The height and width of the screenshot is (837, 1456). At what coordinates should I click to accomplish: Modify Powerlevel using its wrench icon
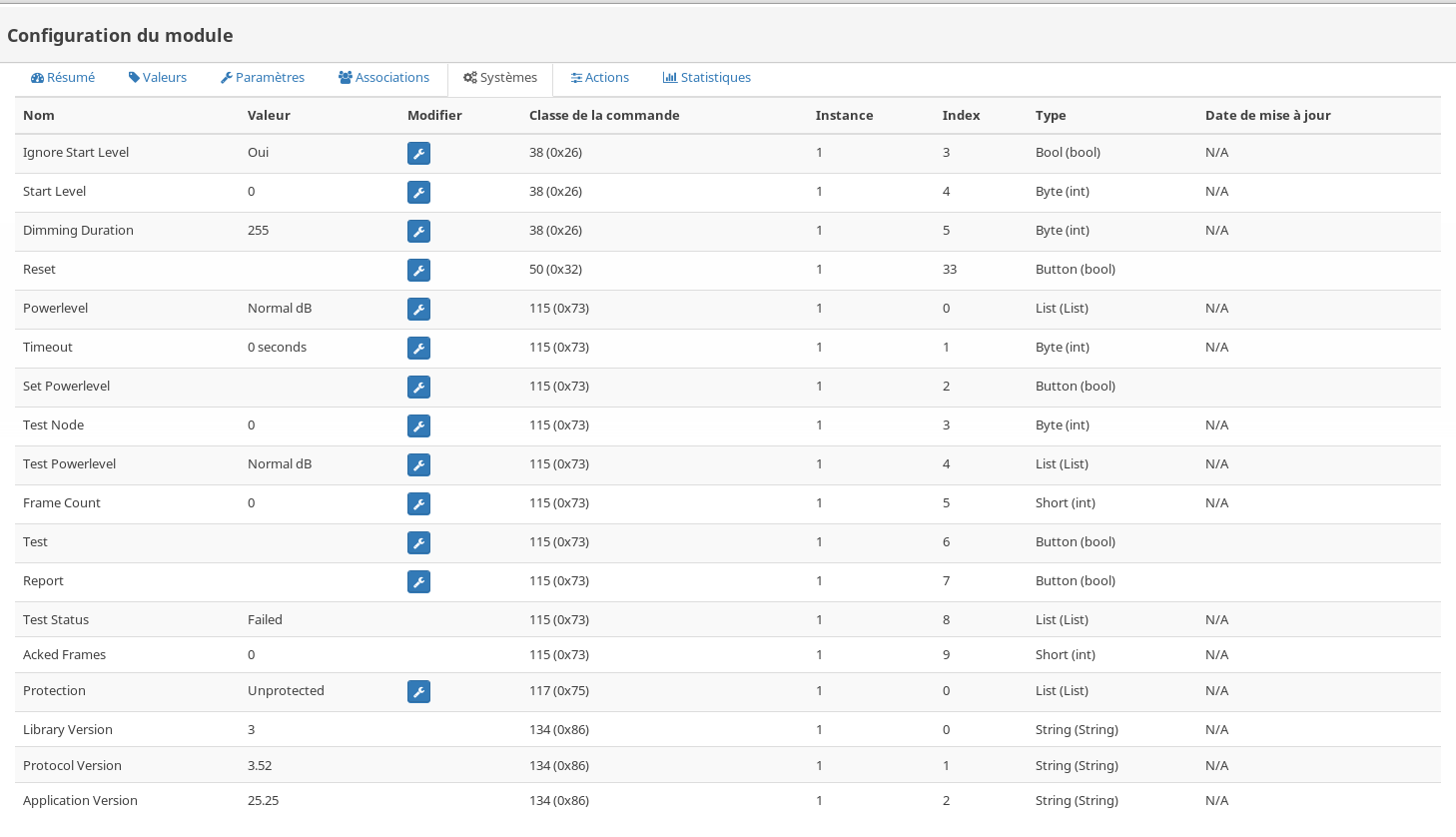click(418, 309)
